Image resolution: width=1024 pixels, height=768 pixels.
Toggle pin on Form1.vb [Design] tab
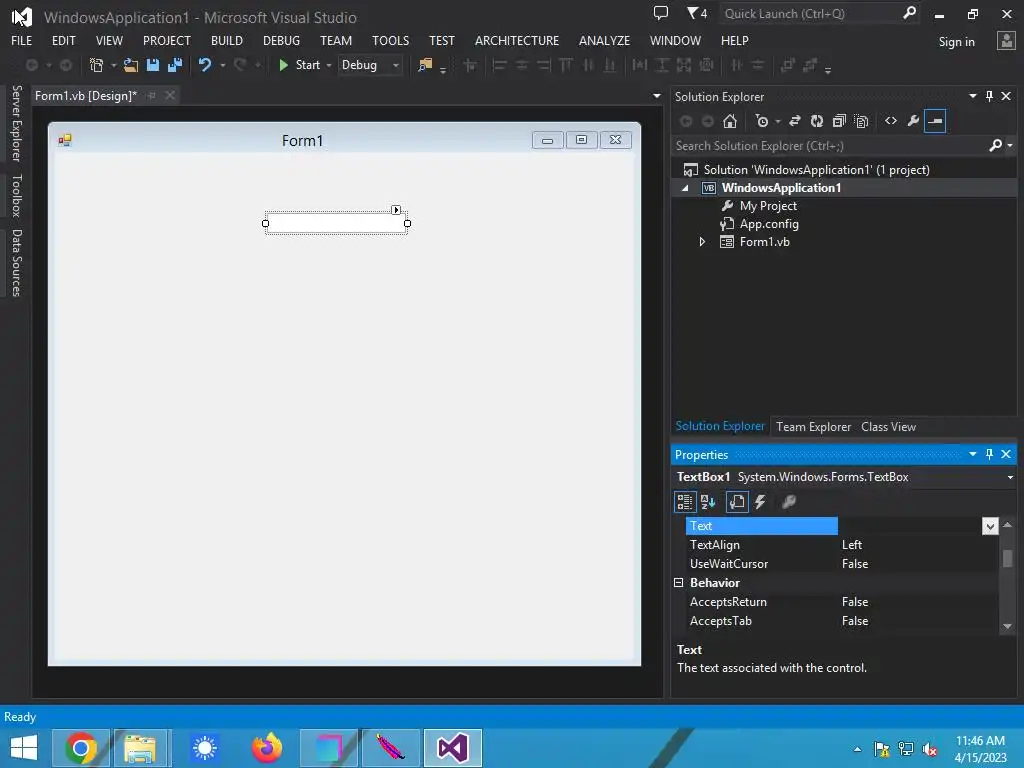pos(152,95)
